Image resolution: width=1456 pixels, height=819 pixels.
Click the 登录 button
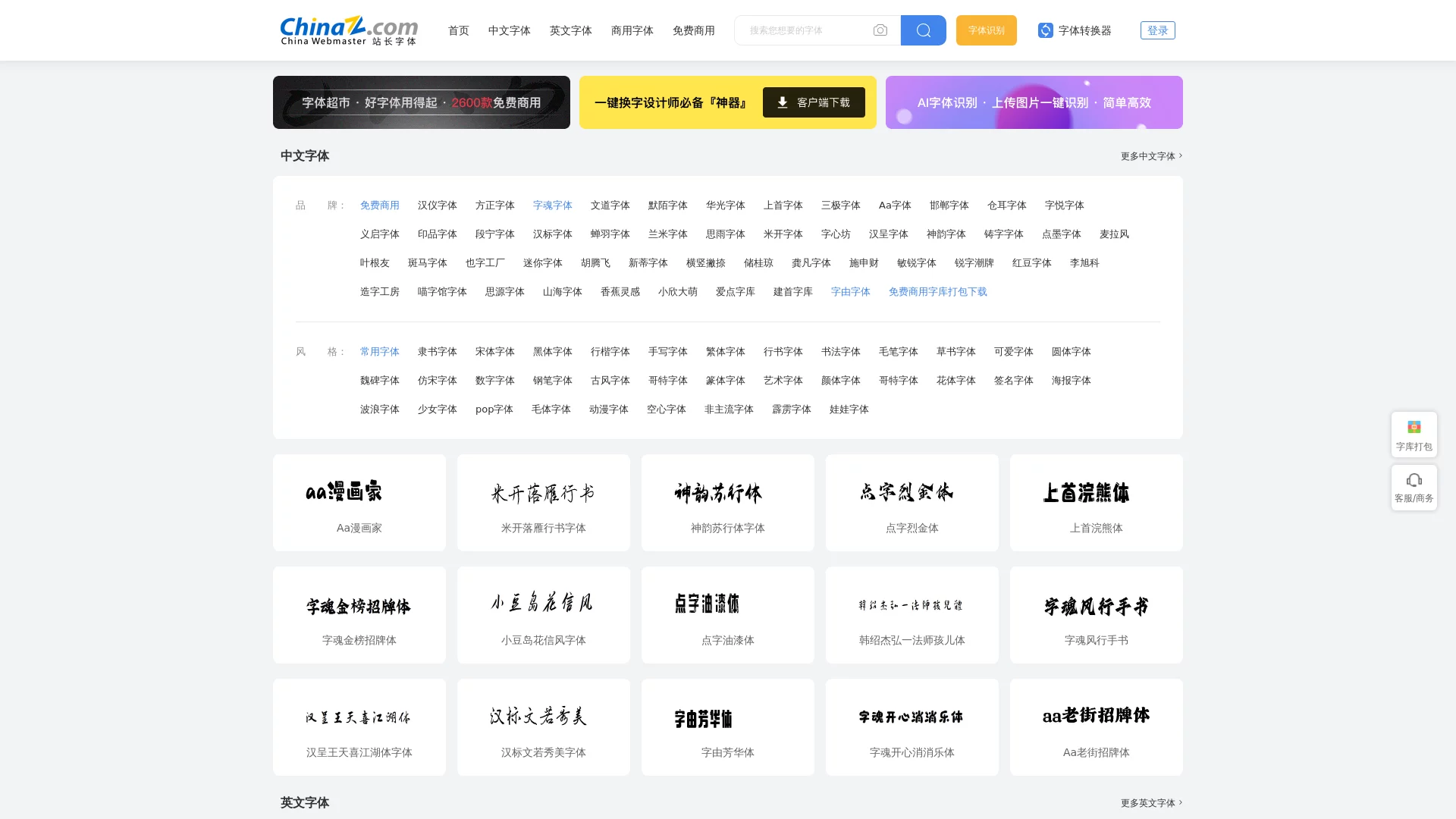coord(1158,30)
